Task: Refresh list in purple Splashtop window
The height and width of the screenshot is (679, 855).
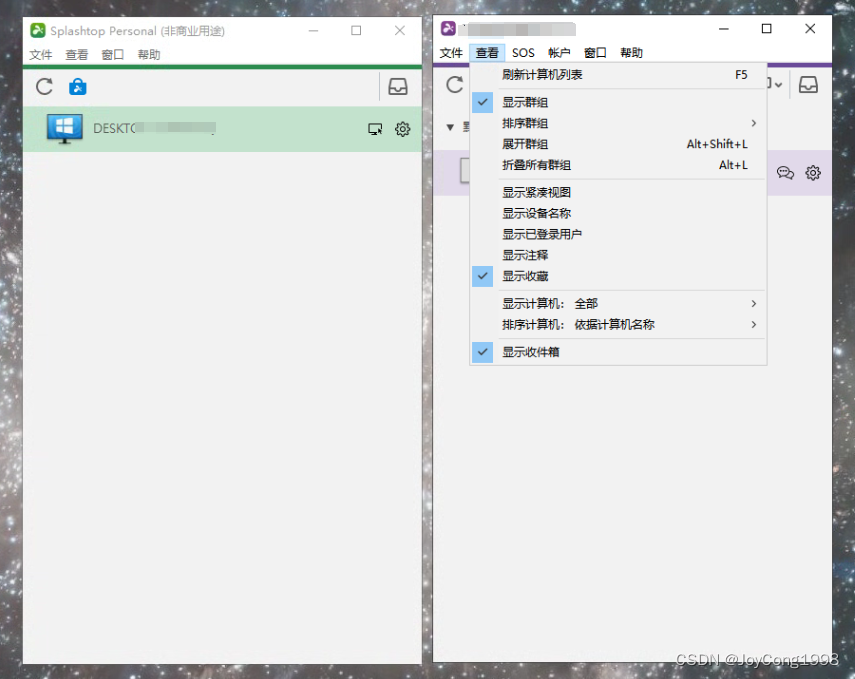Action: pos(454,85)
